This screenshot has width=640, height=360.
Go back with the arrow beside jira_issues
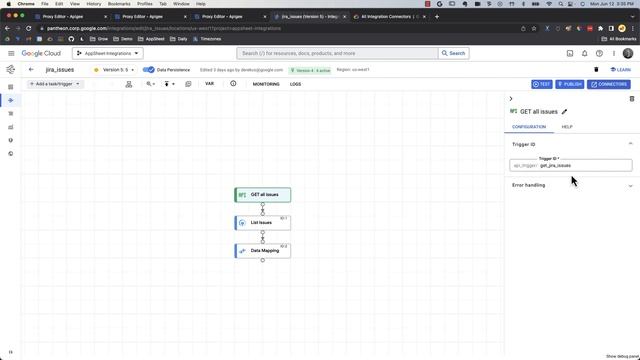(31, 69)
